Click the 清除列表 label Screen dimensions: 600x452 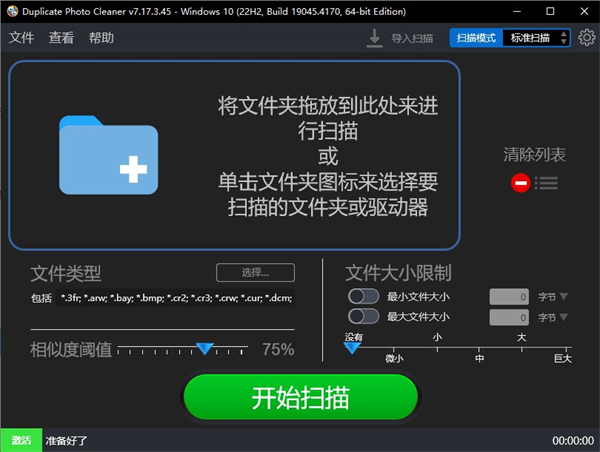point(535,155)
